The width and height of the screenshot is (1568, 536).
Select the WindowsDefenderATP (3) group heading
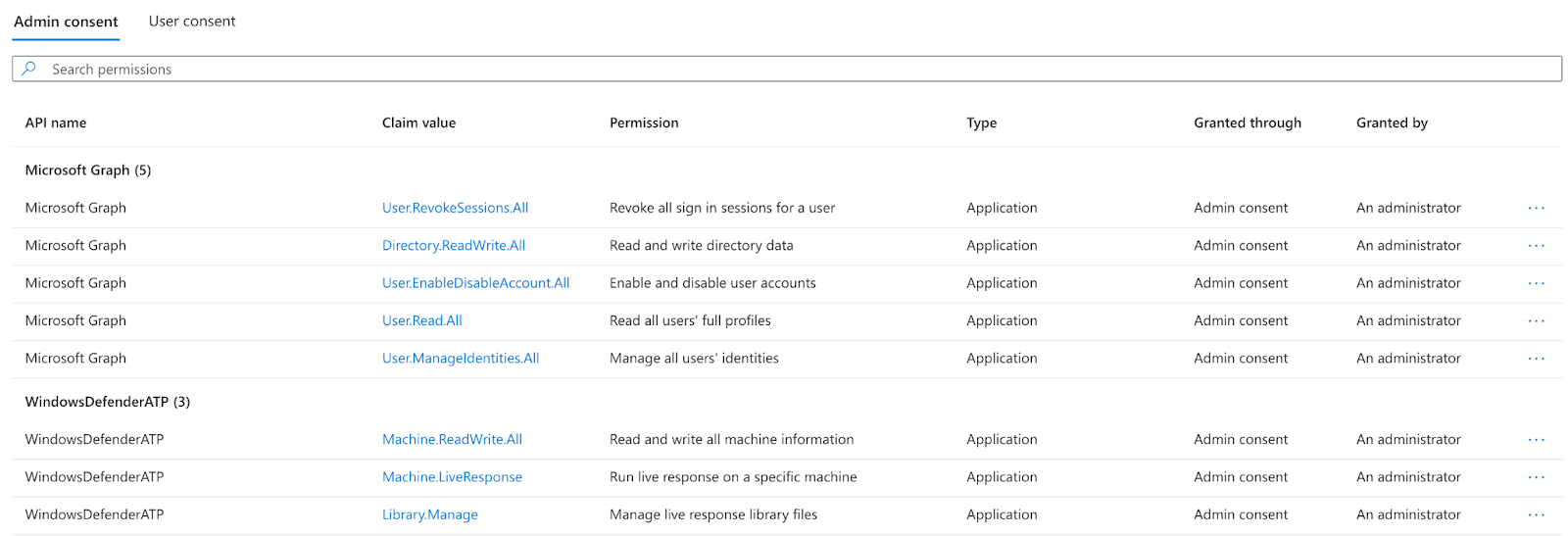pos(108,402)
